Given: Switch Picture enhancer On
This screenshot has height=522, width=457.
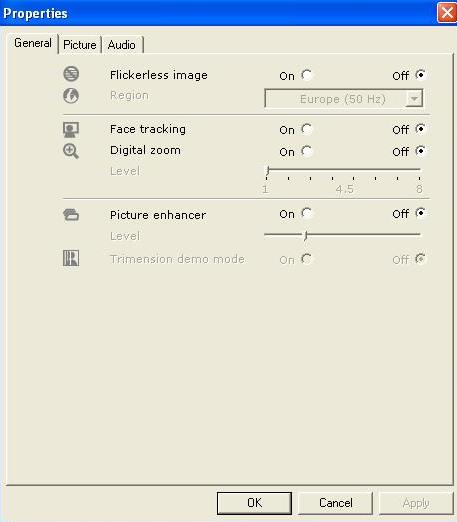Looking at the screenshot, I should (x=306, y=213).
